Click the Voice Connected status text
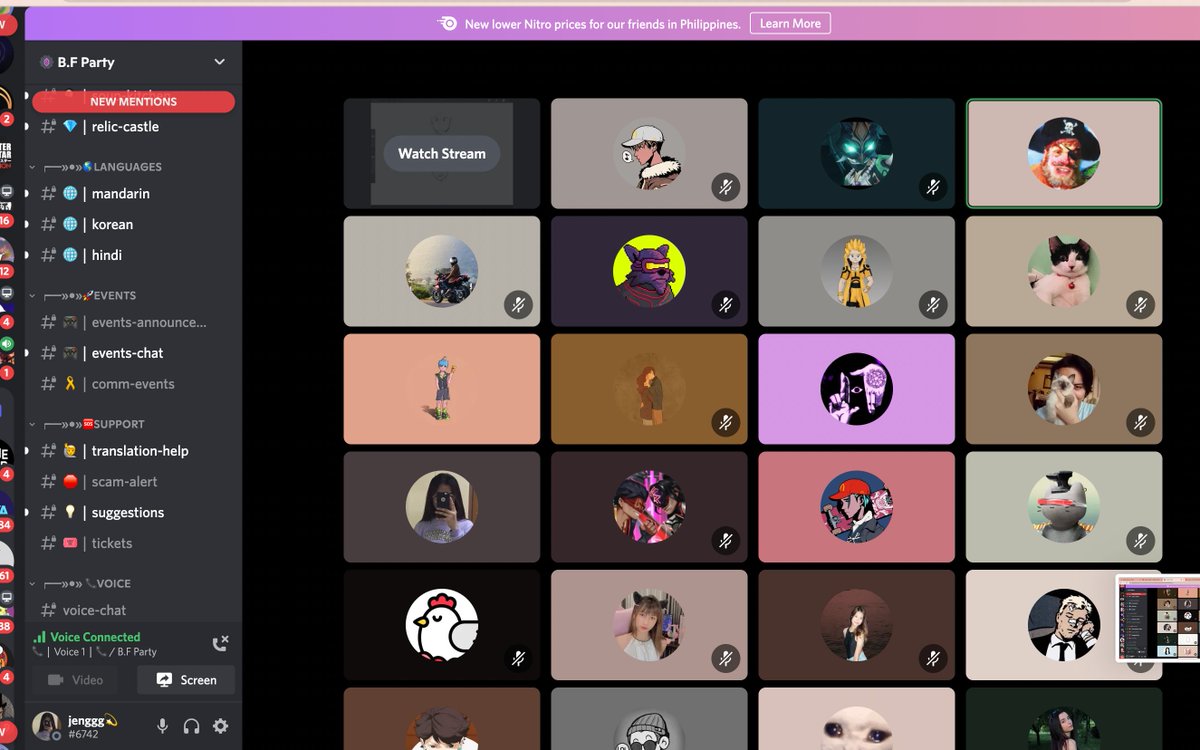Image resolution: width=1200 pixels, height=750 pixels. click(95, 637)
